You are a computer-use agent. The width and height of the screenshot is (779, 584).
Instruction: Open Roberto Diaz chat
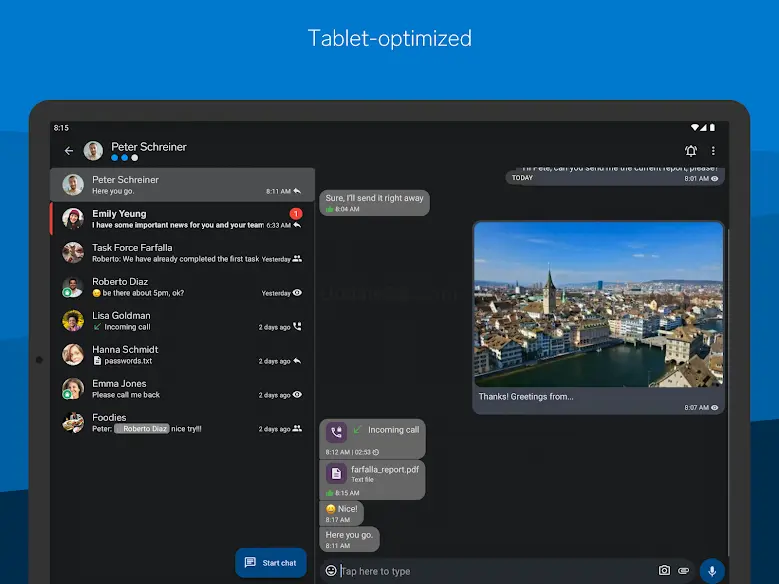182,287
